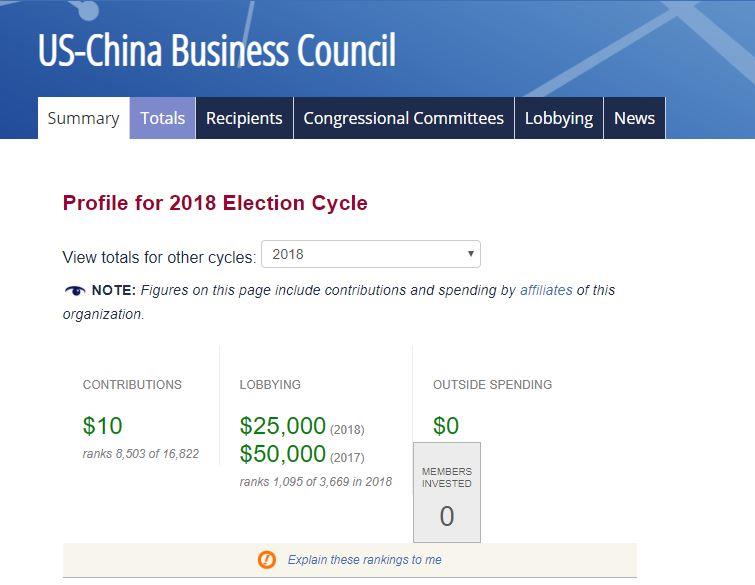Switch to the Lobbying tab

coord(559,118)
